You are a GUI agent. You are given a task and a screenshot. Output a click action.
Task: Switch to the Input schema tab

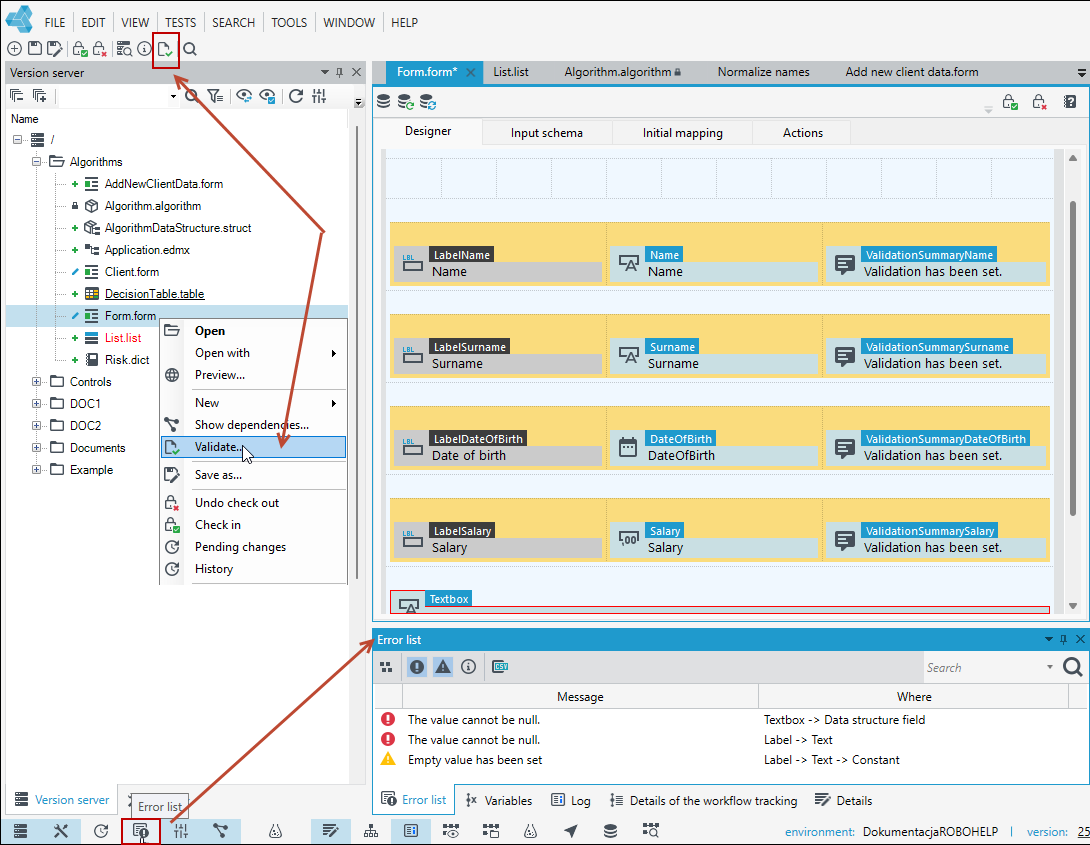tap(547, 133)
